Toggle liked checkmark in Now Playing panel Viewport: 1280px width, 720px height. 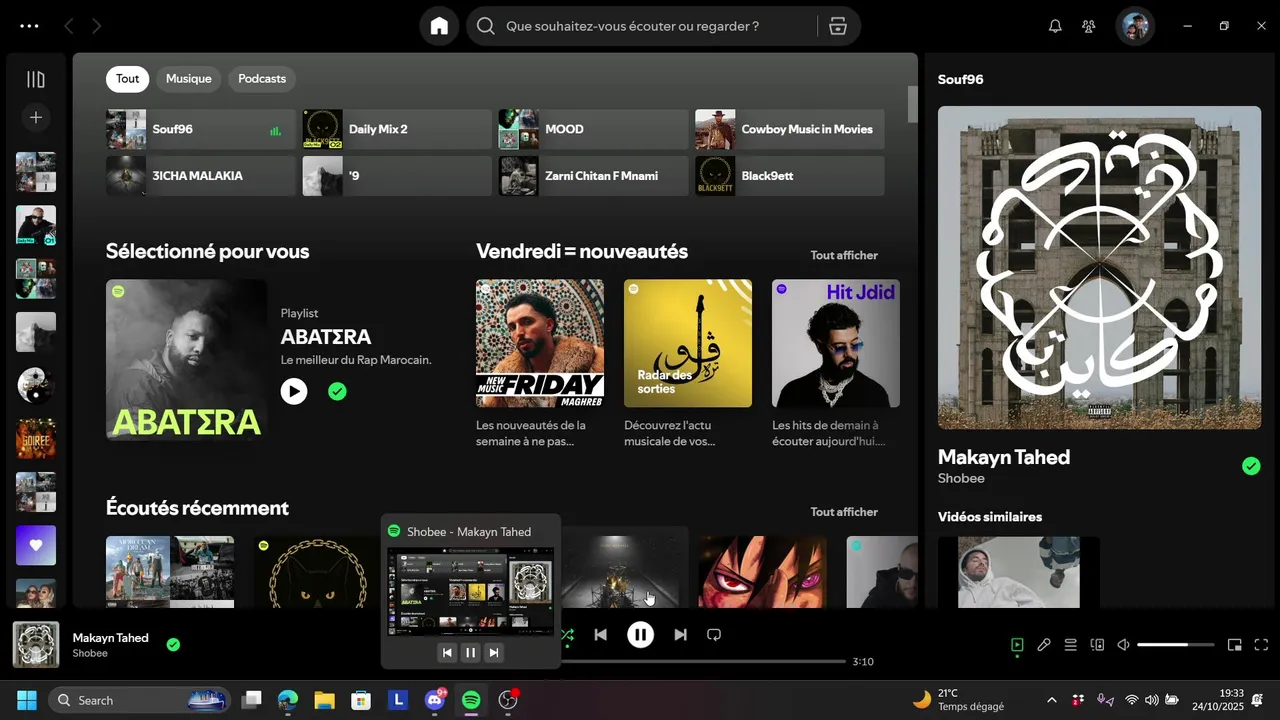pyautogui.click(x=1251, y=466)
